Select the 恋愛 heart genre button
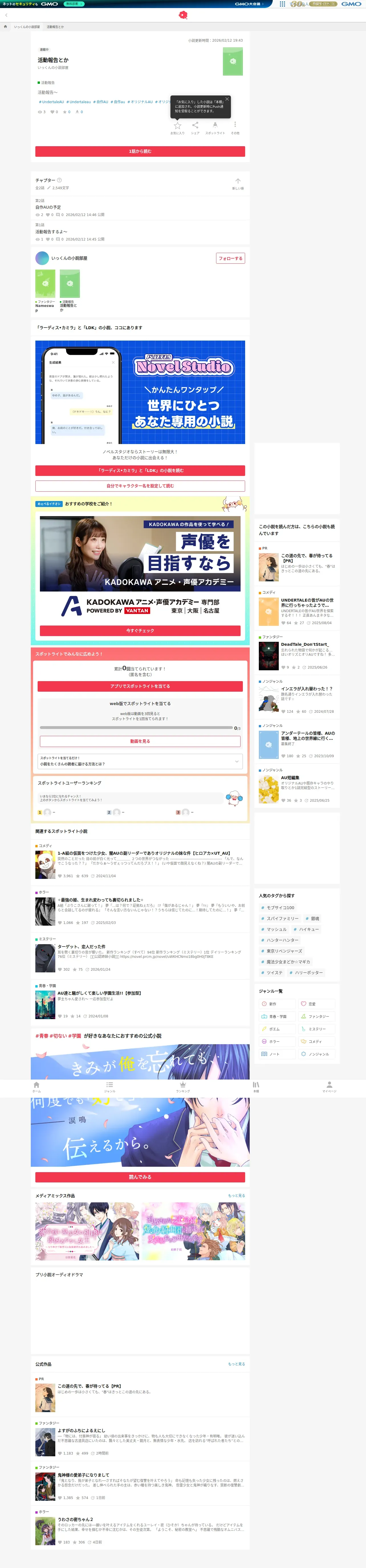This screenshot has height=1568, width=366. [x=316, y=1004]
